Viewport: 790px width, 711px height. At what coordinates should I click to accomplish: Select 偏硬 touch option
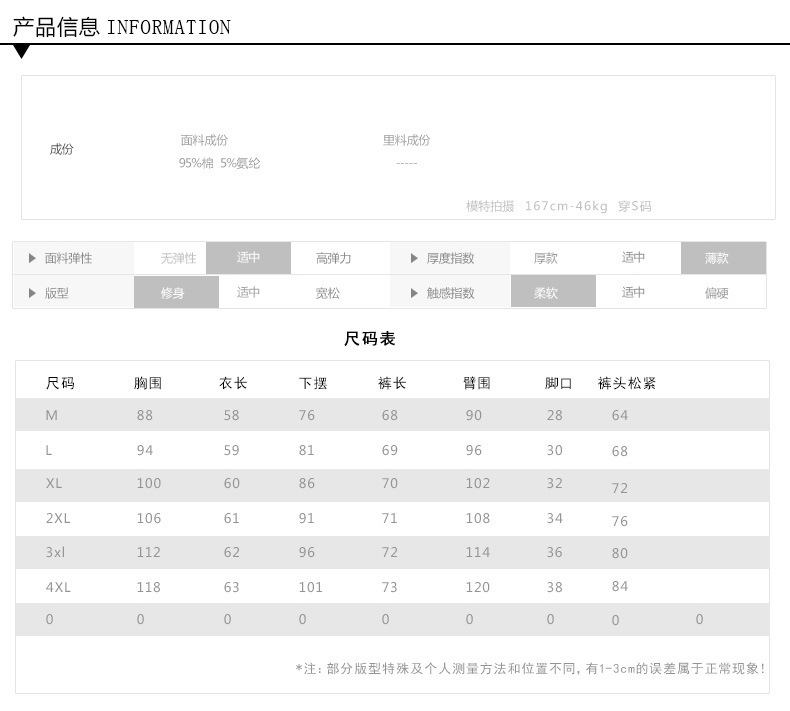pyautogui.click(x=716, y=293)
